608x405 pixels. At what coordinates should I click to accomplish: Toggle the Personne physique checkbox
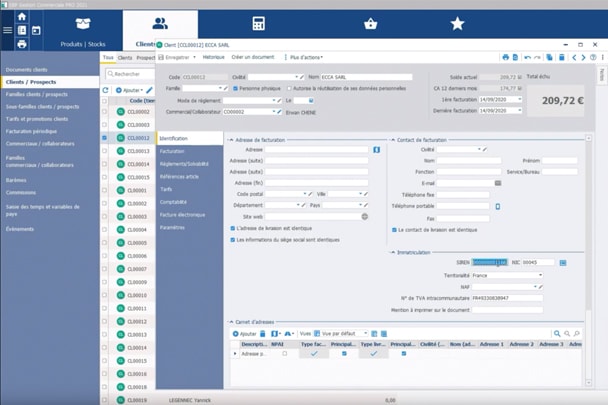(x=235, y=88)
